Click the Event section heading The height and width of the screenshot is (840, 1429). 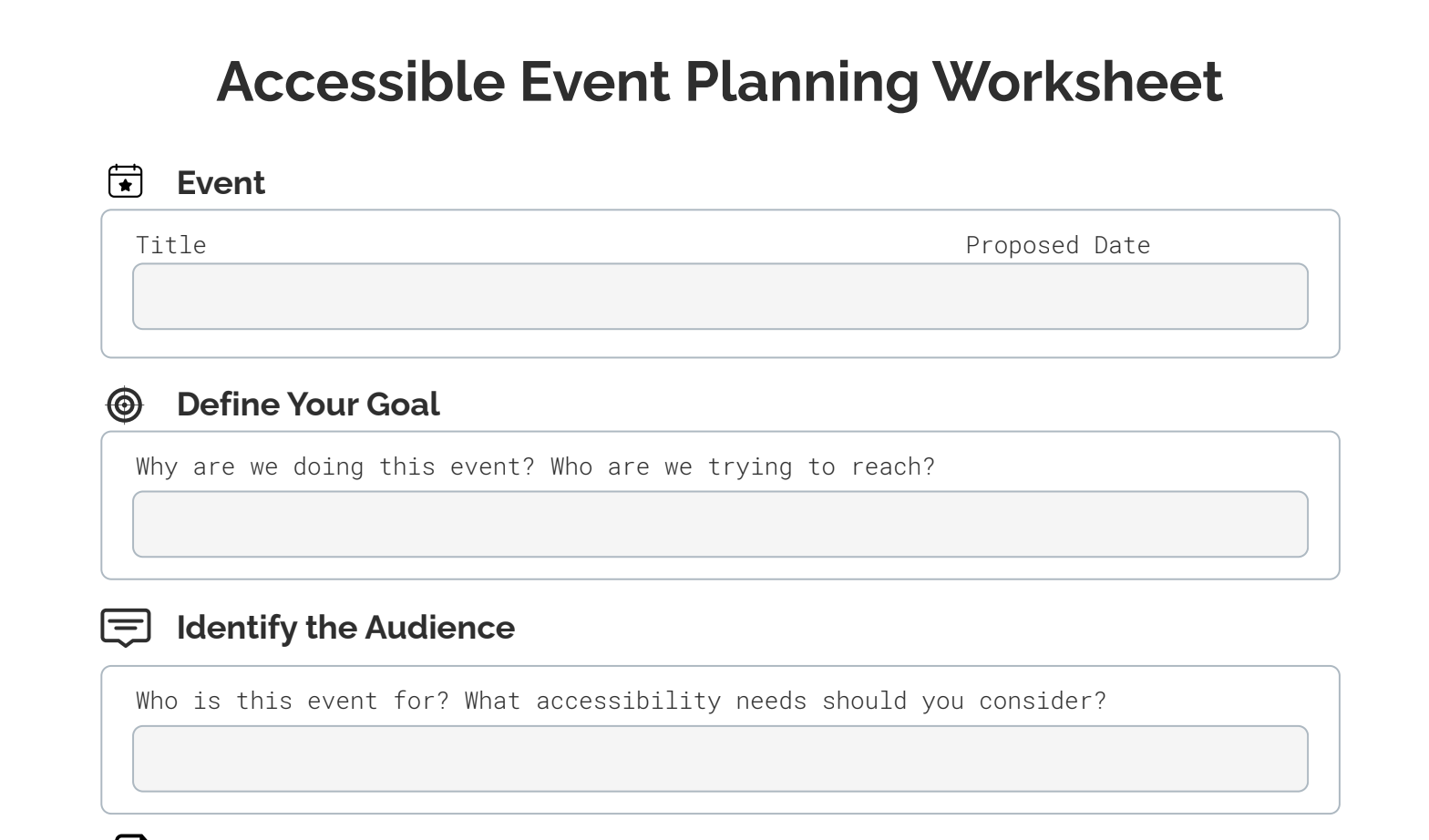point(221,182)
